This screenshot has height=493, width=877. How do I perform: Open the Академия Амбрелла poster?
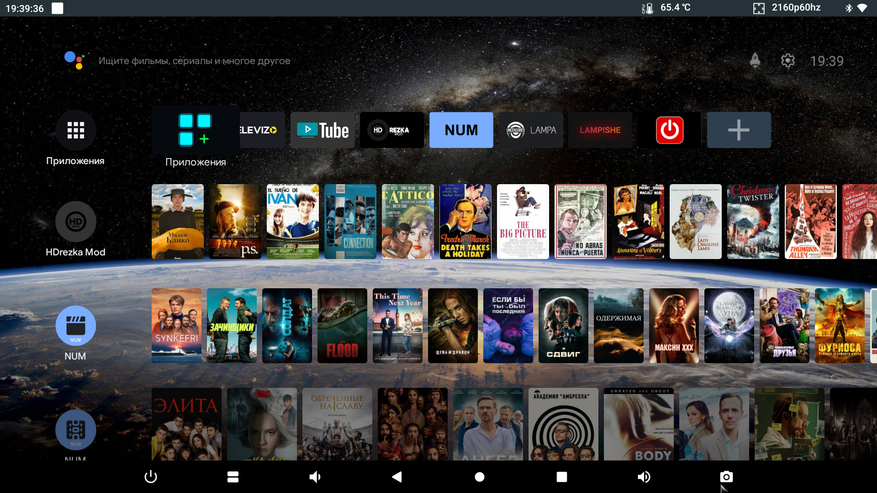click(563, 424)
